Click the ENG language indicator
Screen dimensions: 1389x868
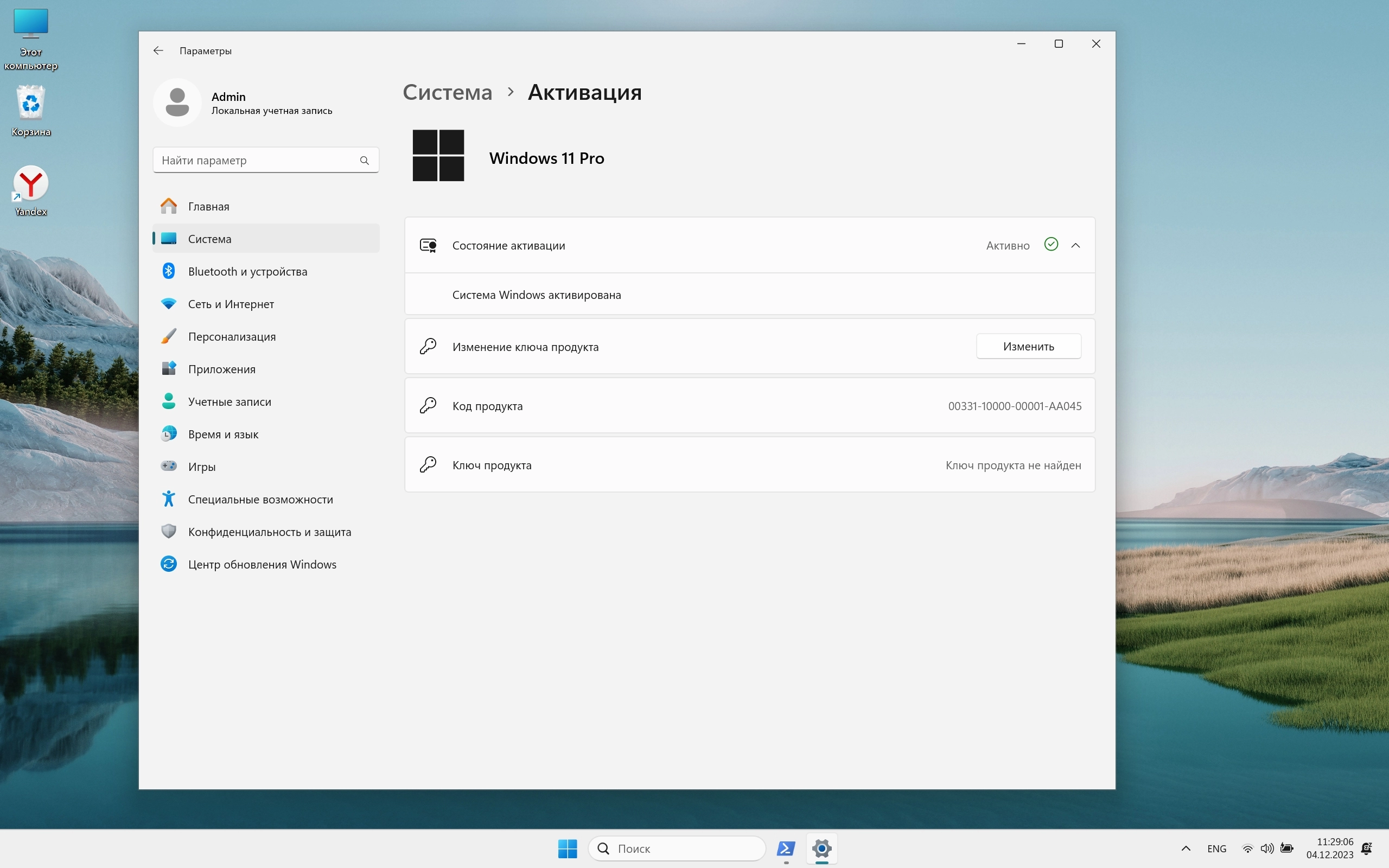[x=1216, y=848]
